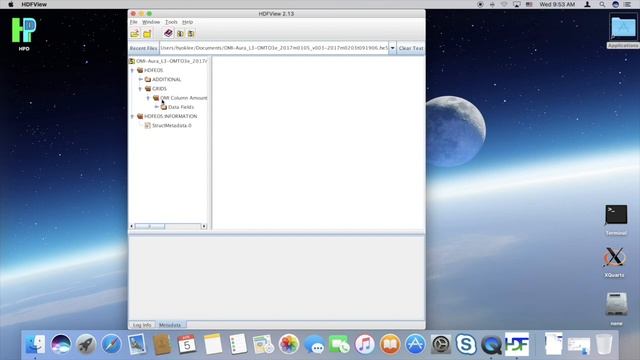Open QuickTime Player from the dock

point(491,344)
